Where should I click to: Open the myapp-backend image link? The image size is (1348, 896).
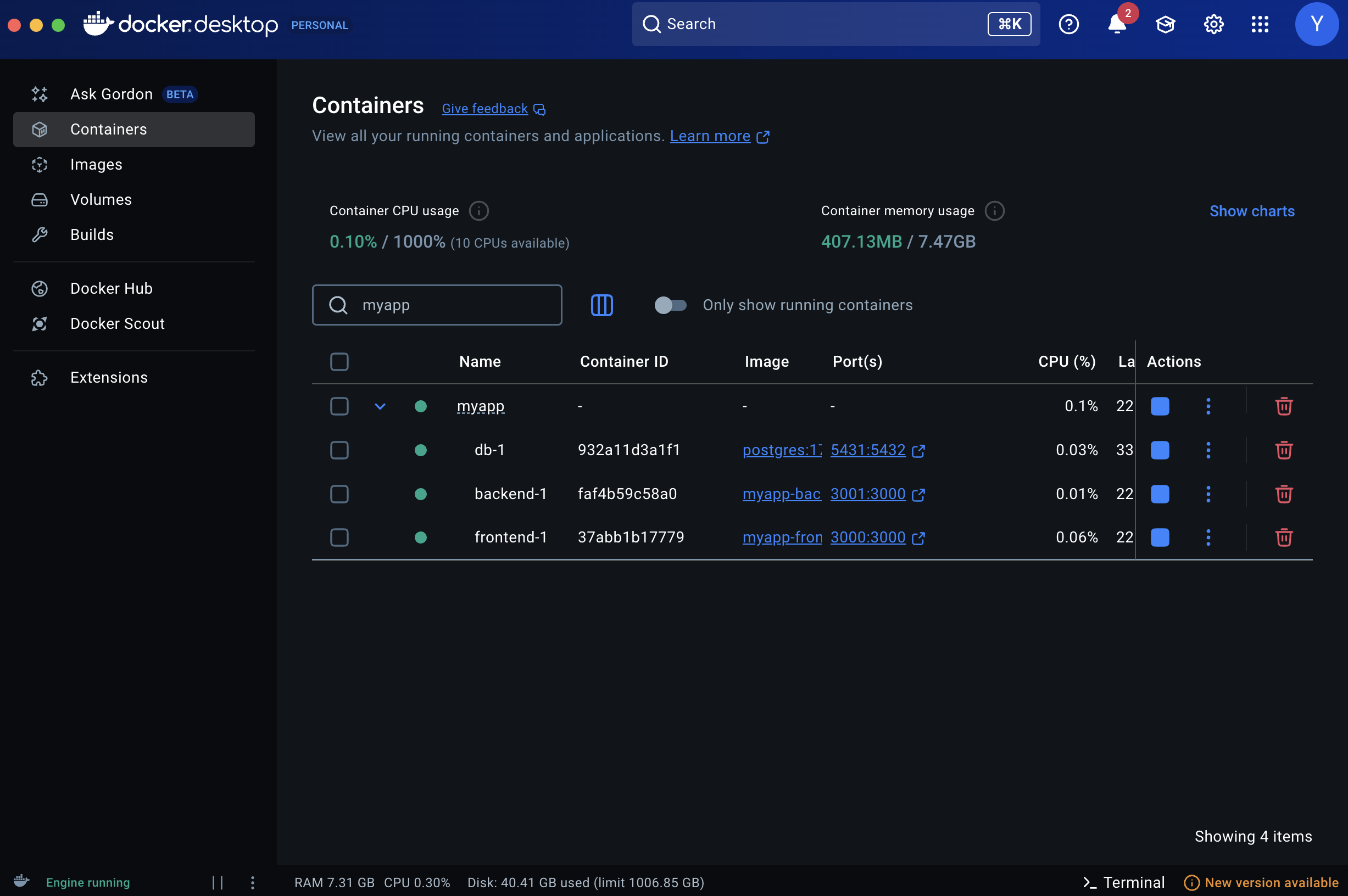click(x=782, y=494)
